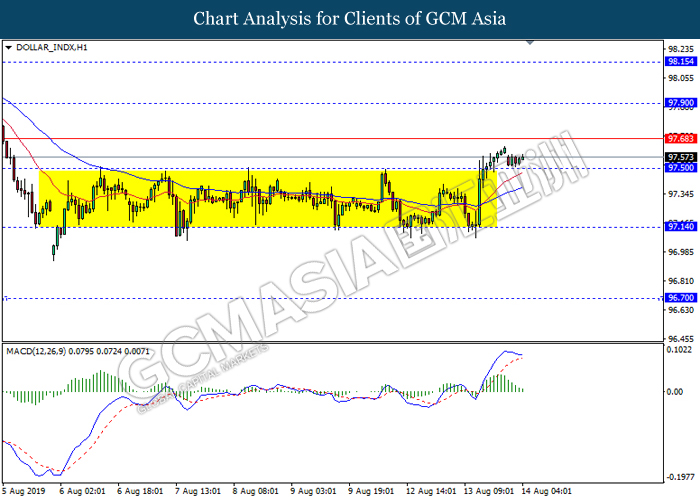Click the 5 Aug 2019 time label
Image resolution: width=700 pixels, height=500 pixels.
(25, 491)
